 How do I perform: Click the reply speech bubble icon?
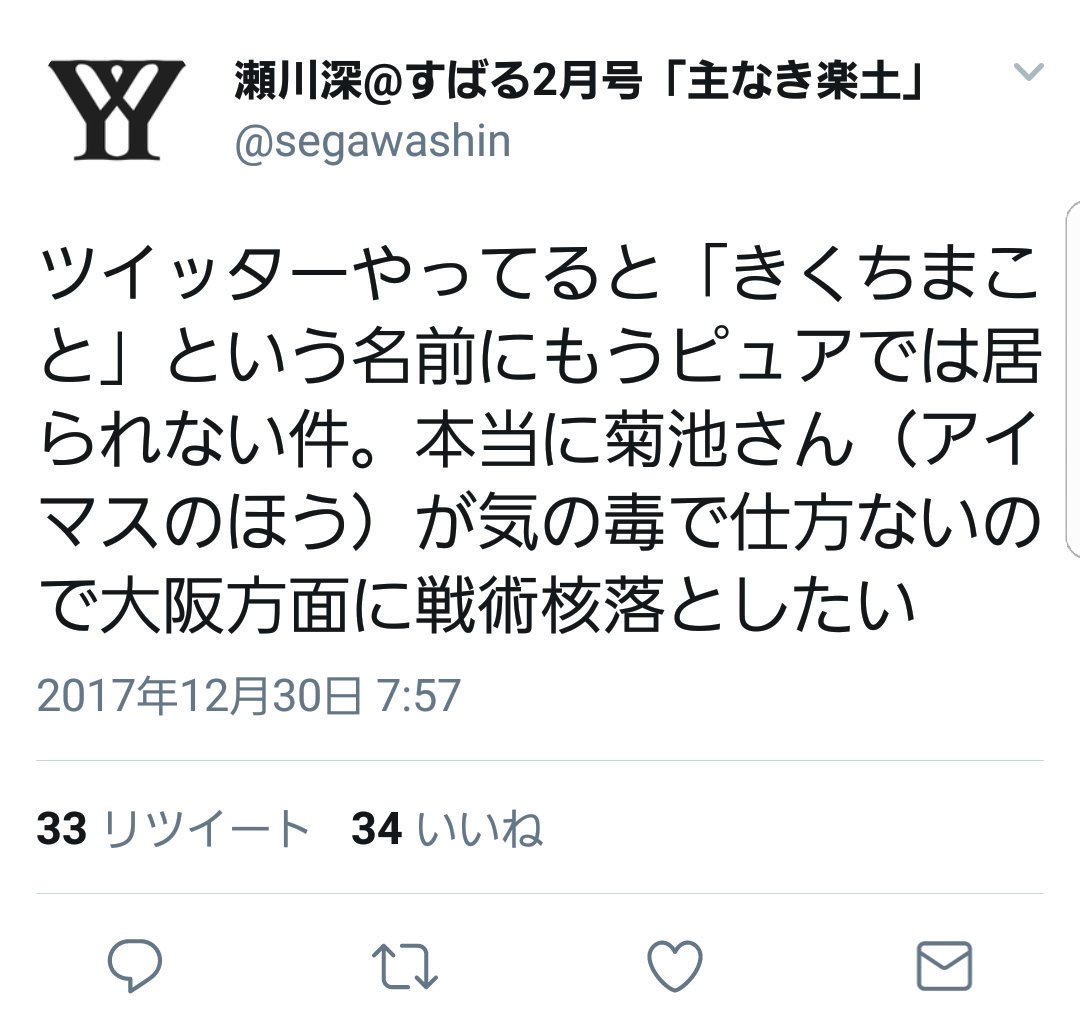click(135, 965)
